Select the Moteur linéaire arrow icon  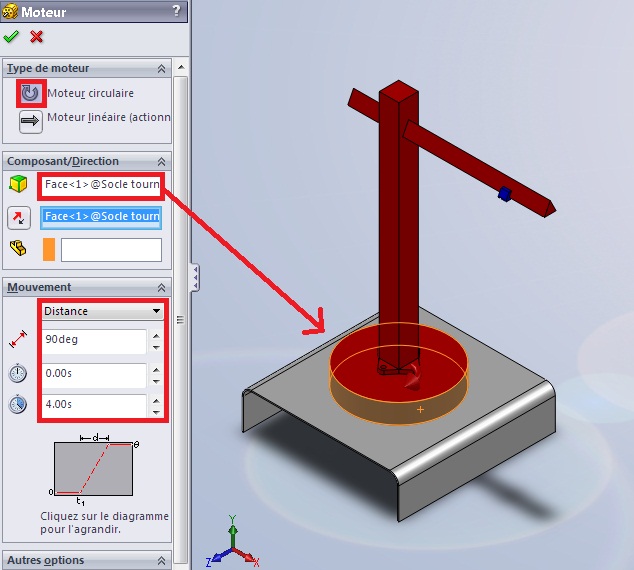[x=31, y=120]
